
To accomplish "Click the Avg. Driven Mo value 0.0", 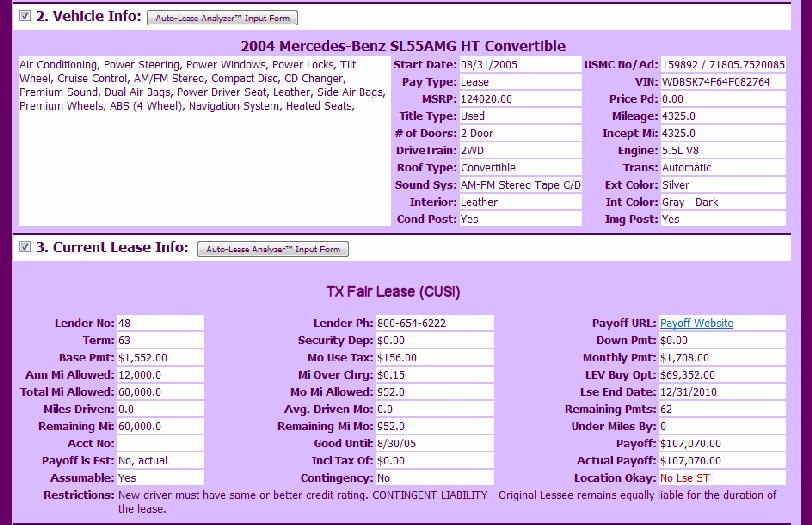I will click(x=434, y=409).
